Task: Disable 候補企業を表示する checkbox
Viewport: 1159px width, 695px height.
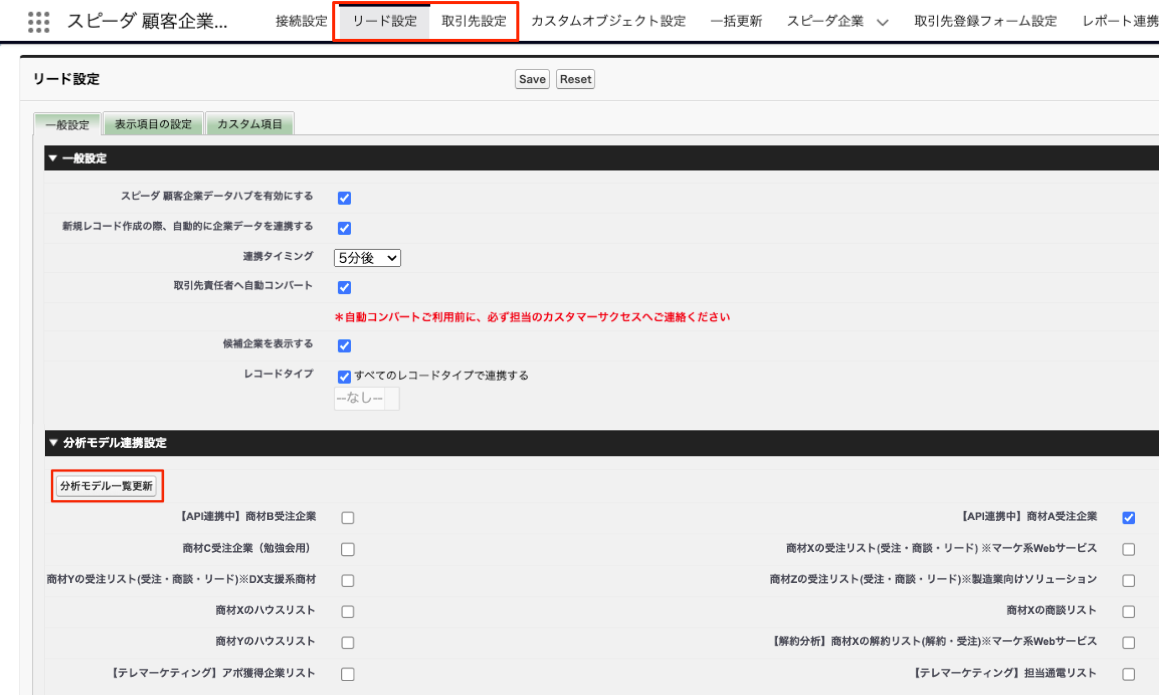Action: [x=344, y=346]
